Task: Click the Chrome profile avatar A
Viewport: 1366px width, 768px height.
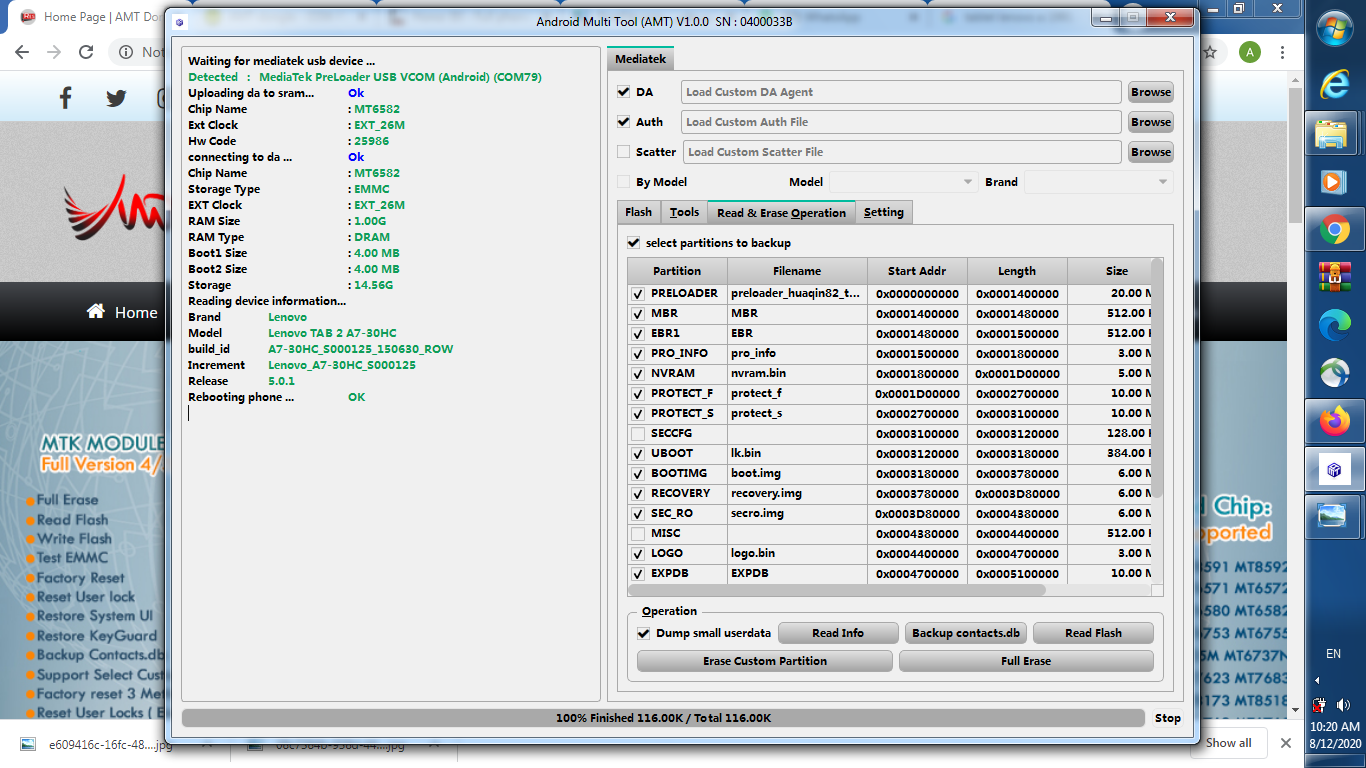Action: pos(1250,52)
